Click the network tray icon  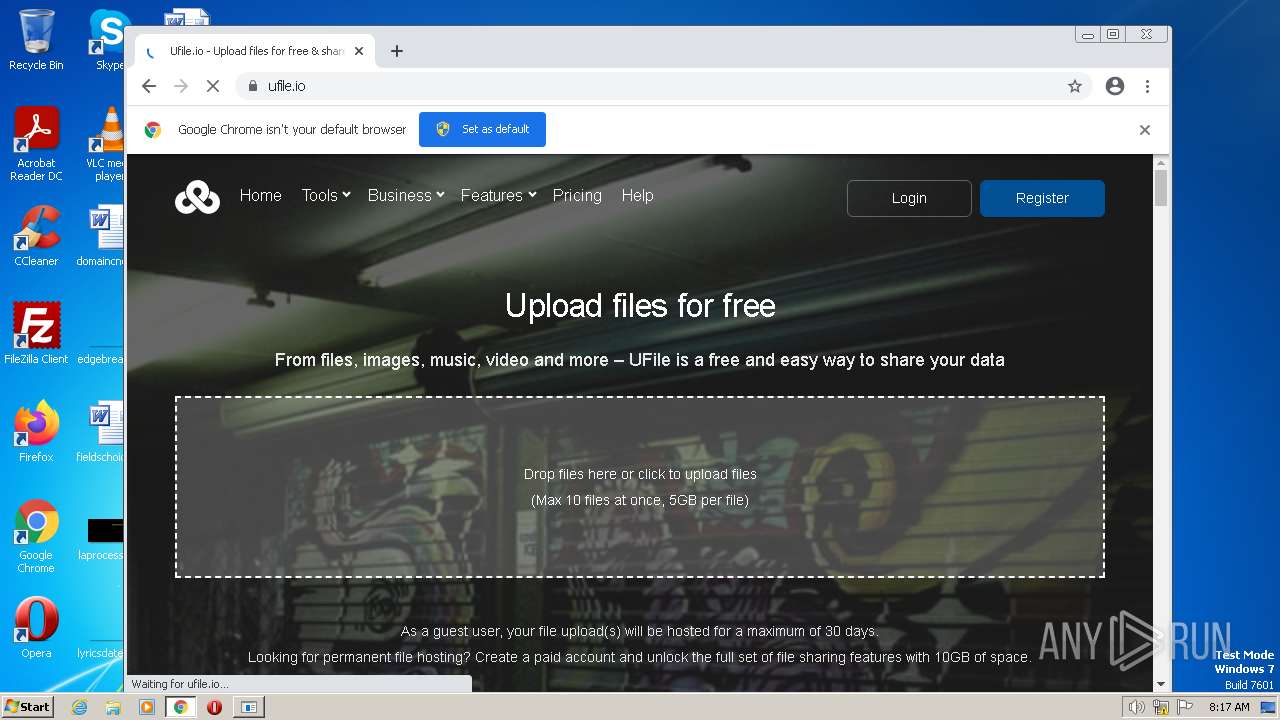pyautogui.click(x=1161, y=707)
